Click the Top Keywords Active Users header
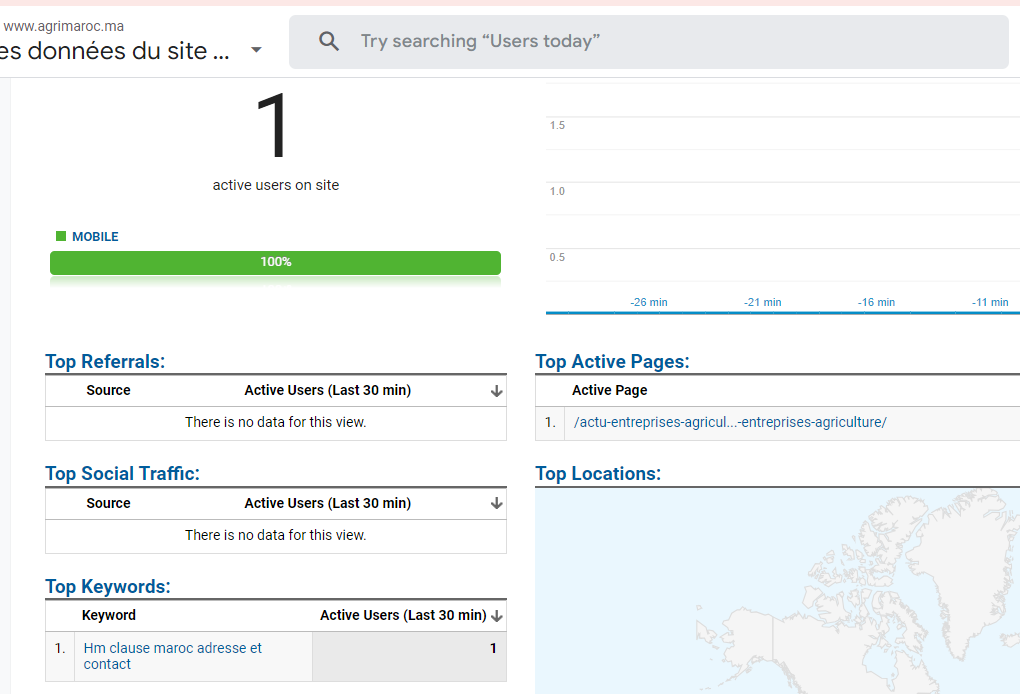Screen dimensions: 1020x694 point(403,615)
